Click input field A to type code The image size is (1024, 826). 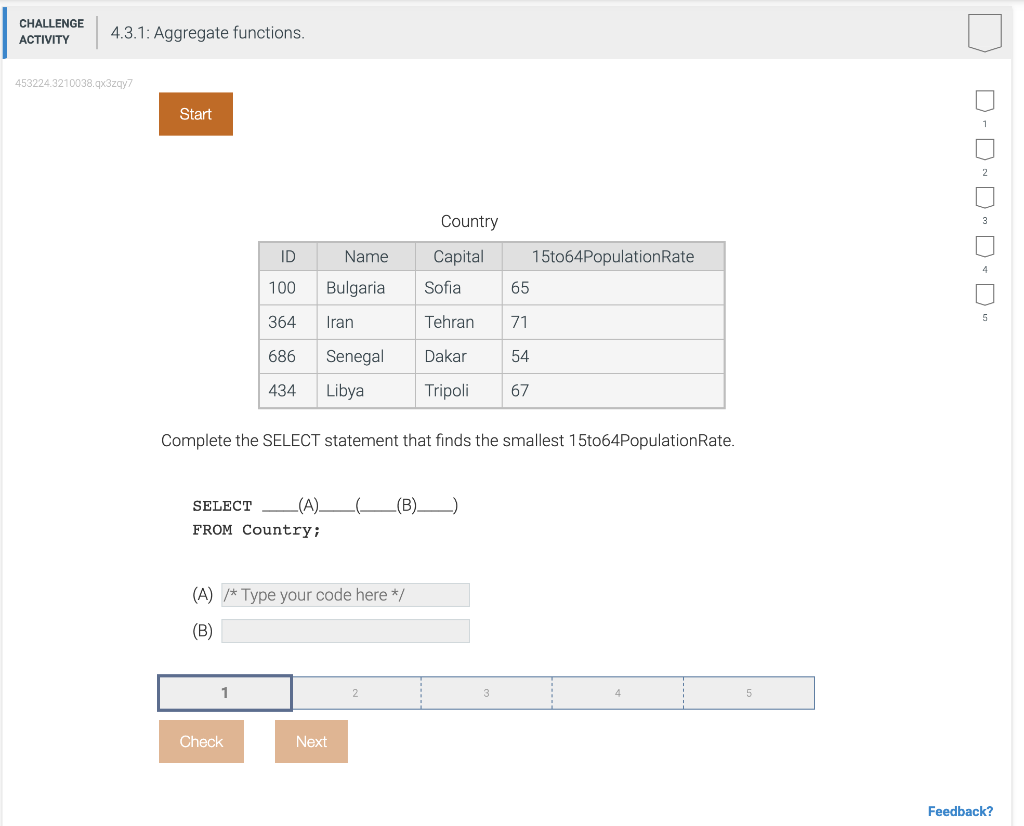pyautogui.click(x=345, y=594)
